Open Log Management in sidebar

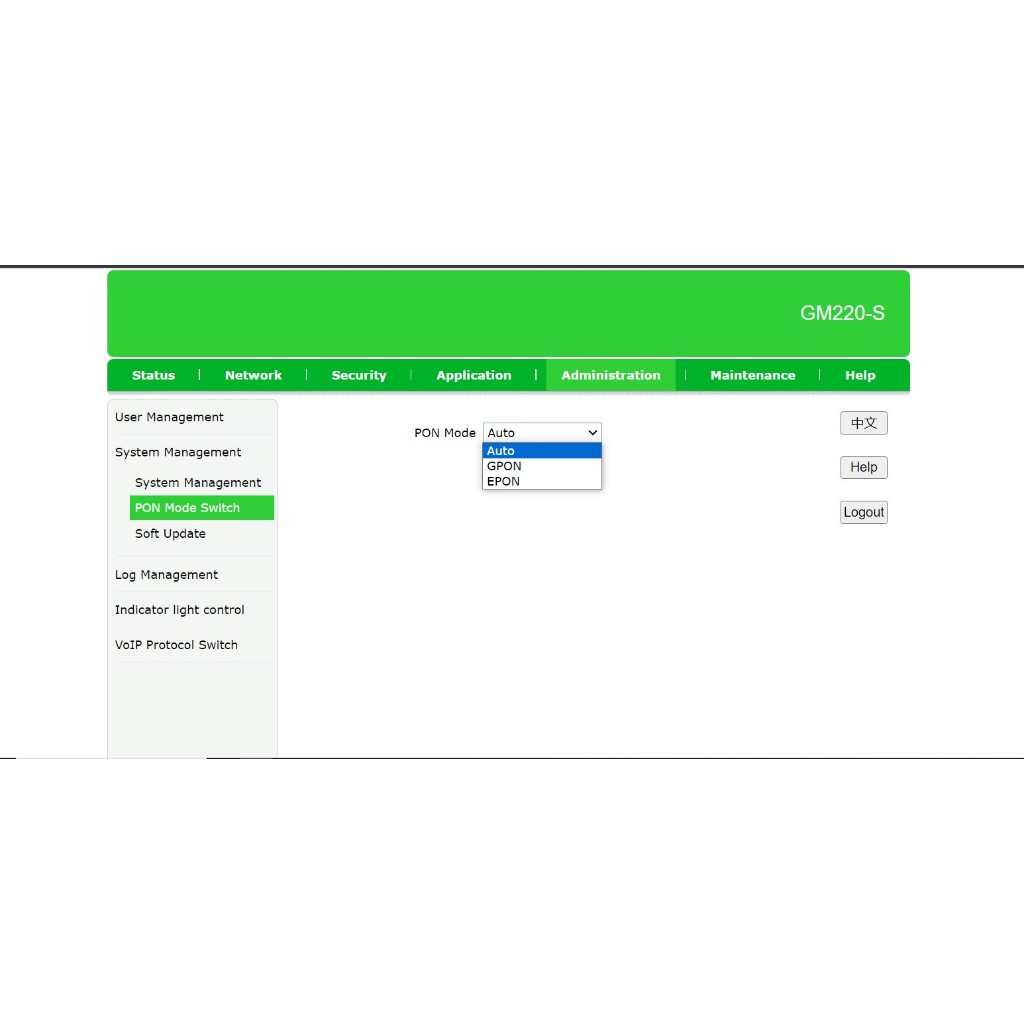[x=166, y=575]
